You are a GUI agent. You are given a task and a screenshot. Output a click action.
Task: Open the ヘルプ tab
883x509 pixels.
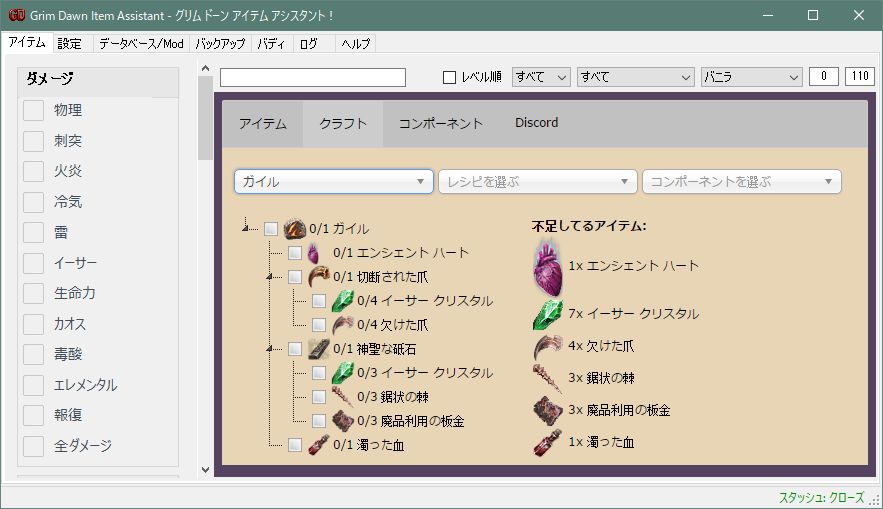(x=356, y=43)
